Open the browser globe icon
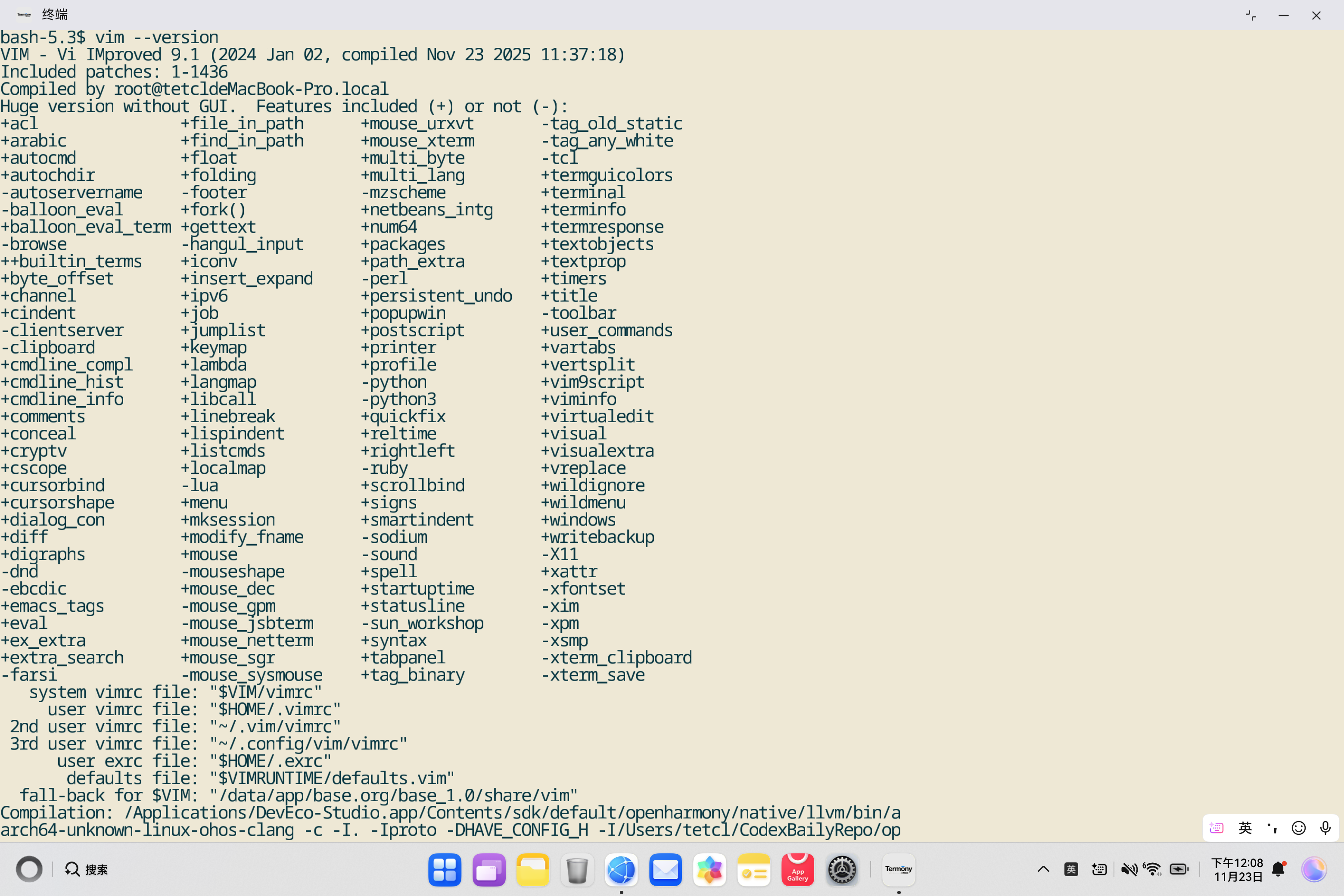This screenshot has width=1344, height=896. point(621,870)
